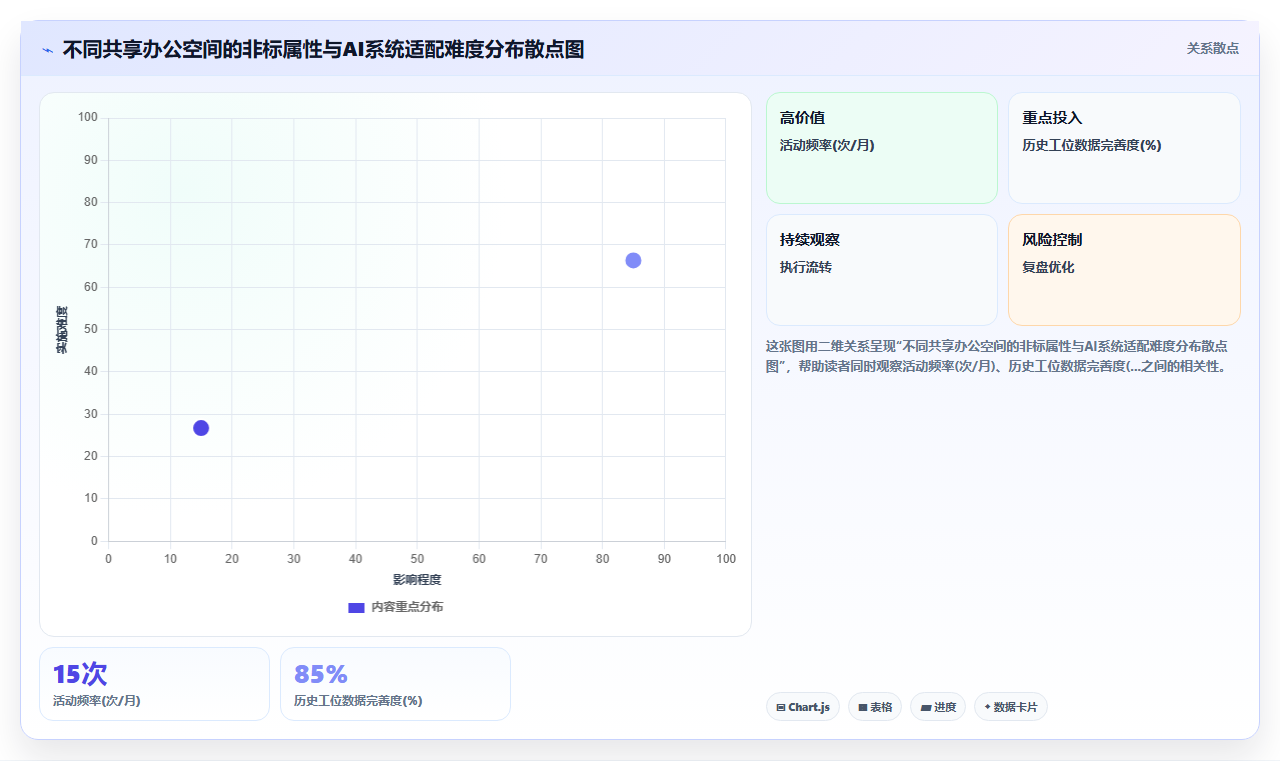1280x761 pixels.
Task: Click the 实施难度 y-axis title
Action: (62, 330)
